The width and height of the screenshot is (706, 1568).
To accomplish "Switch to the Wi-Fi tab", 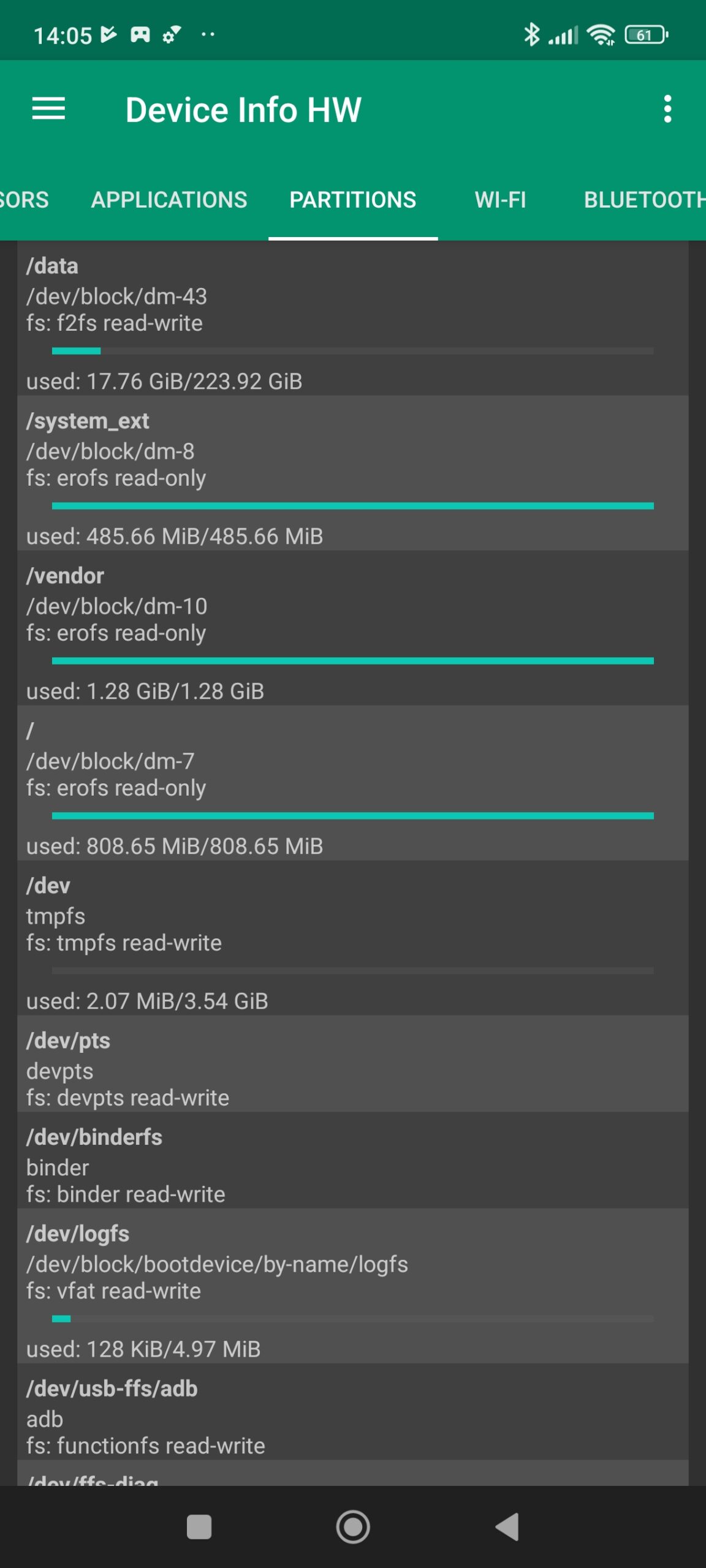I will click(x=500, y=200).
